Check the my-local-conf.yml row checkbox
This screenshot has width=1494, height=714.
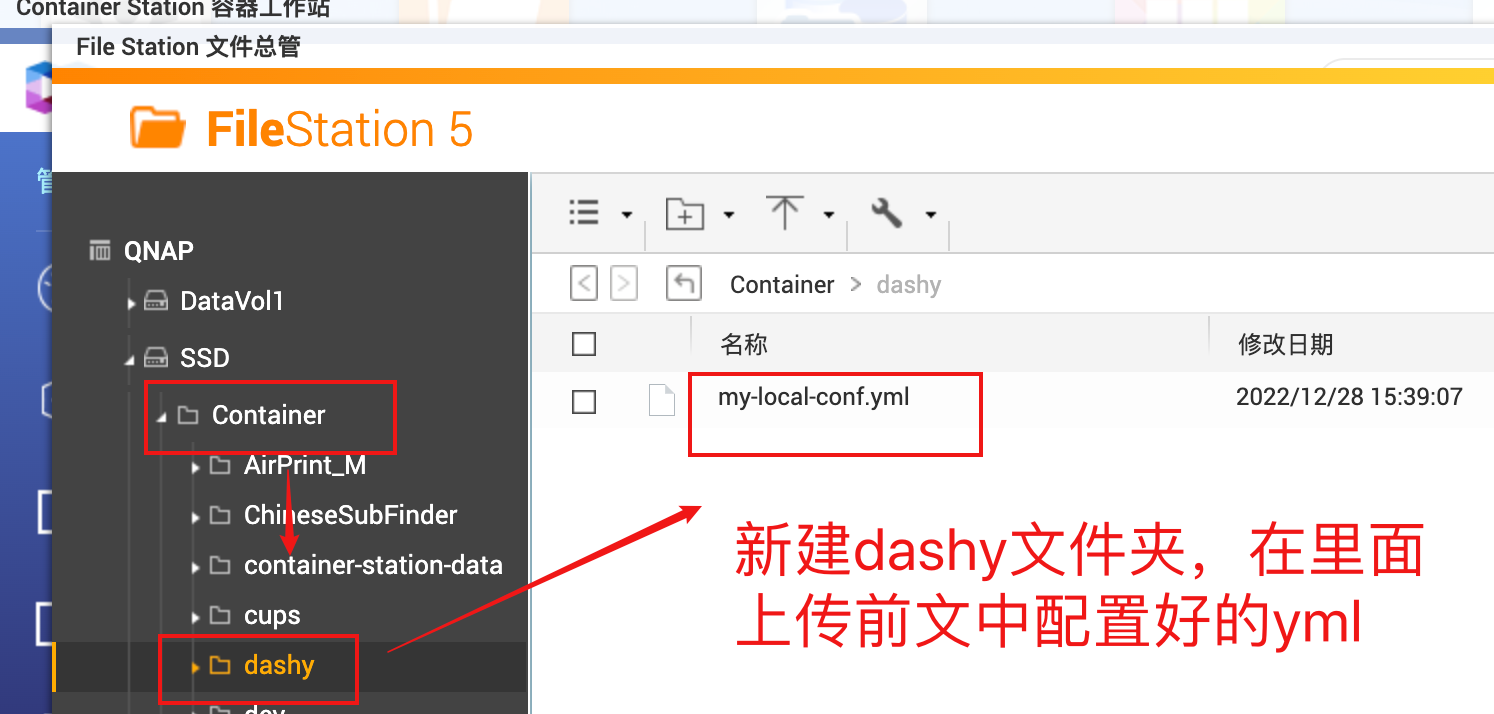point(584,401)
